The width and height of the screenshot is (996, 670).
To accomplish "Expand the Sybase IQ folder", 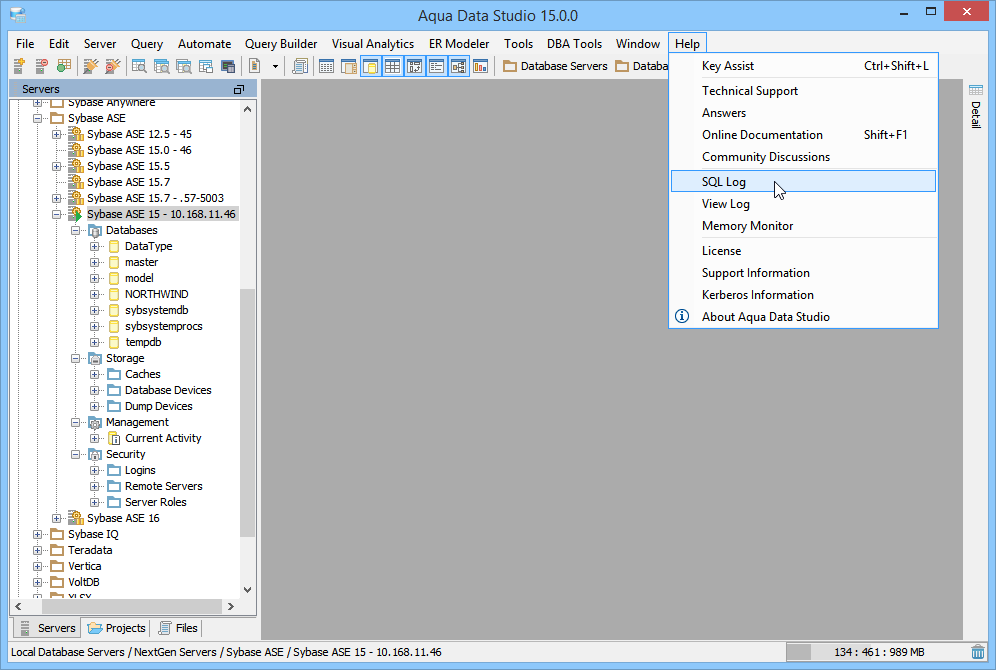I will pos(37,534).
